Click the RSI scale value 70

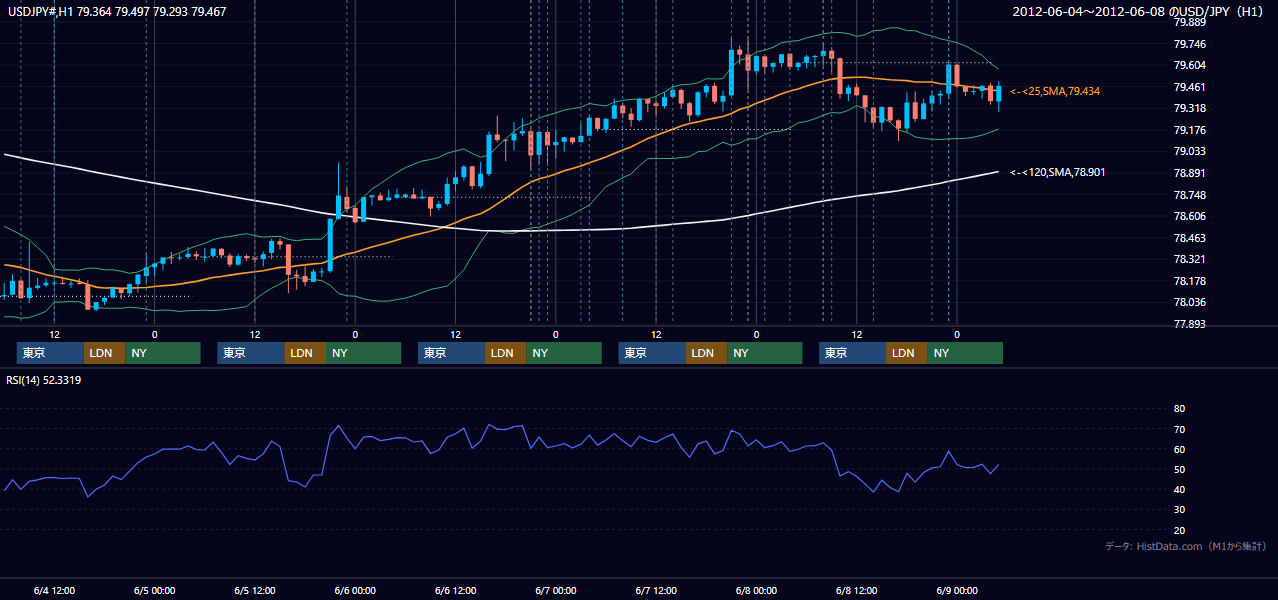click(x=1179, y=429)
